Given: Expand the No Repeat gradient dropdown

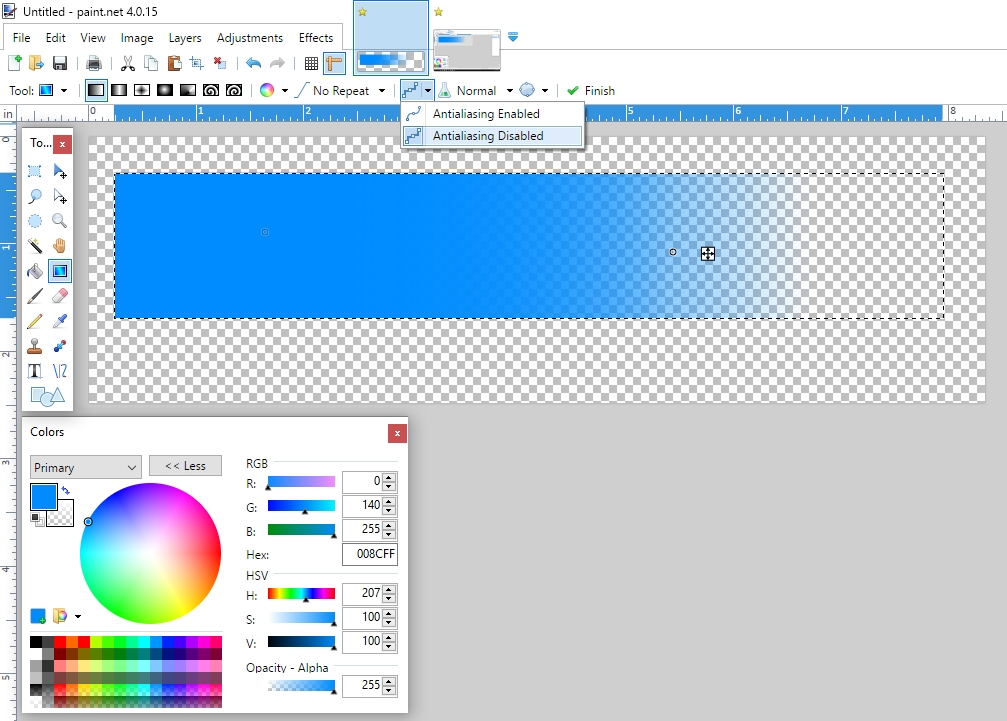Looking at the screenshot, I should point(382,90).
